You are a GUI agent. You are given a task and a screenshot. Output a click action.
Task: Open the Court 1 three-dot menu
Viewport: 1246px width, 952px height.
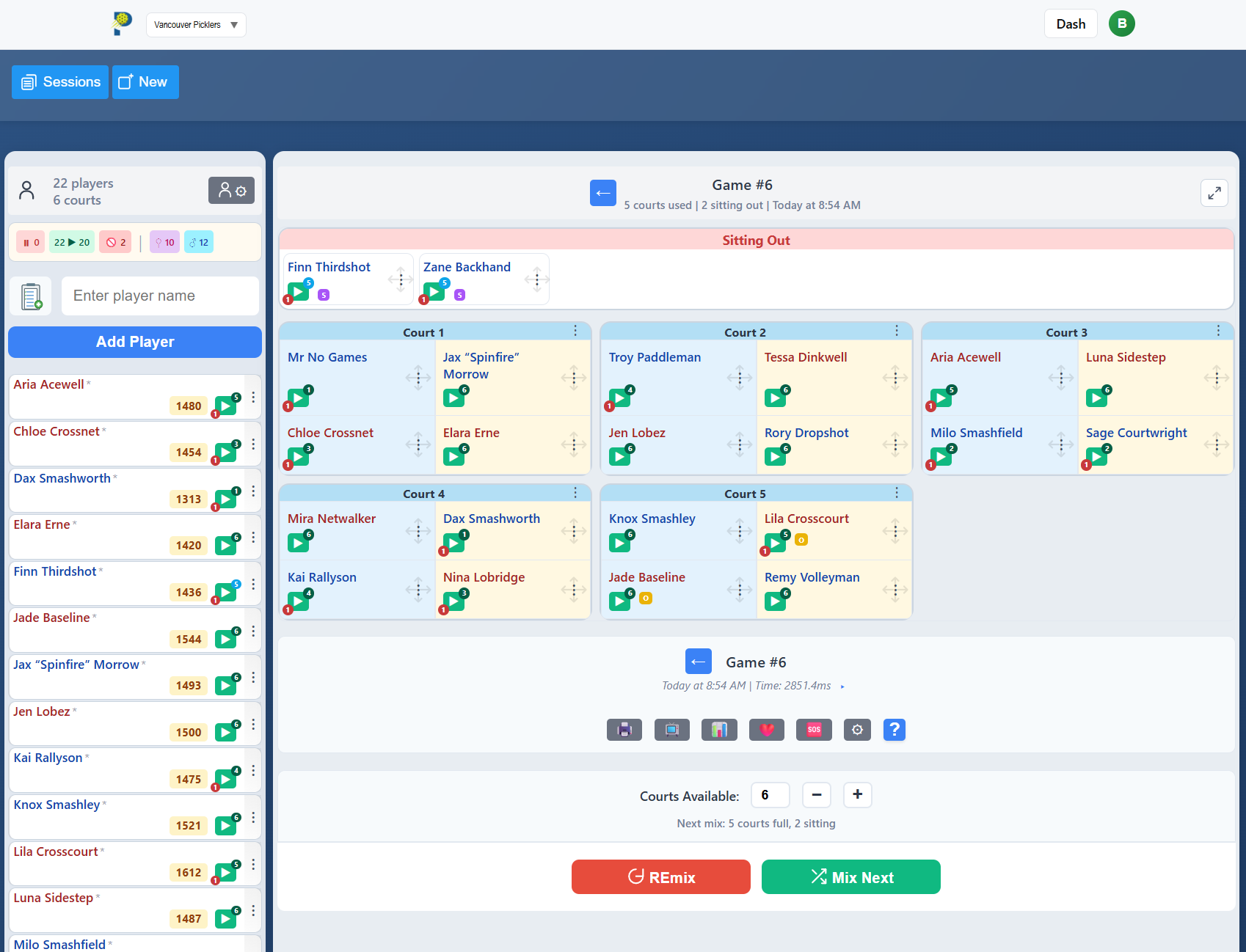pyautogui.click(x=575, y=331)
